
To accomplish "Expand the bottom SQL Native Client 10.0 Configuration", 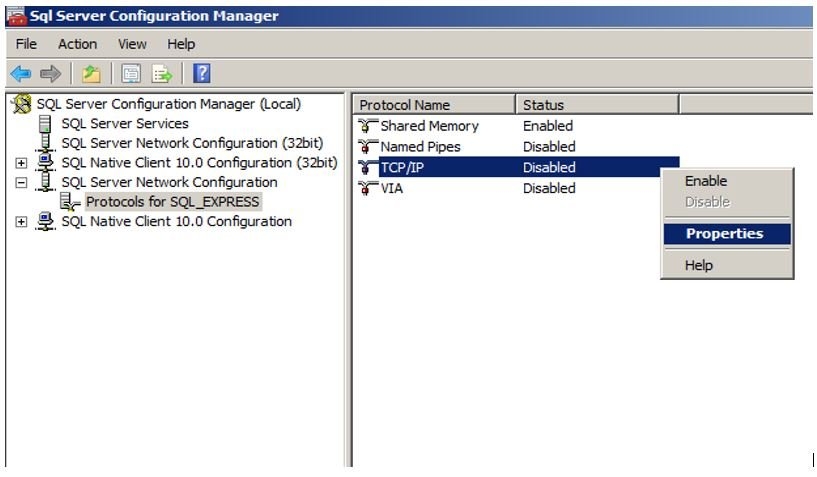I will click(x=22, y=222).
